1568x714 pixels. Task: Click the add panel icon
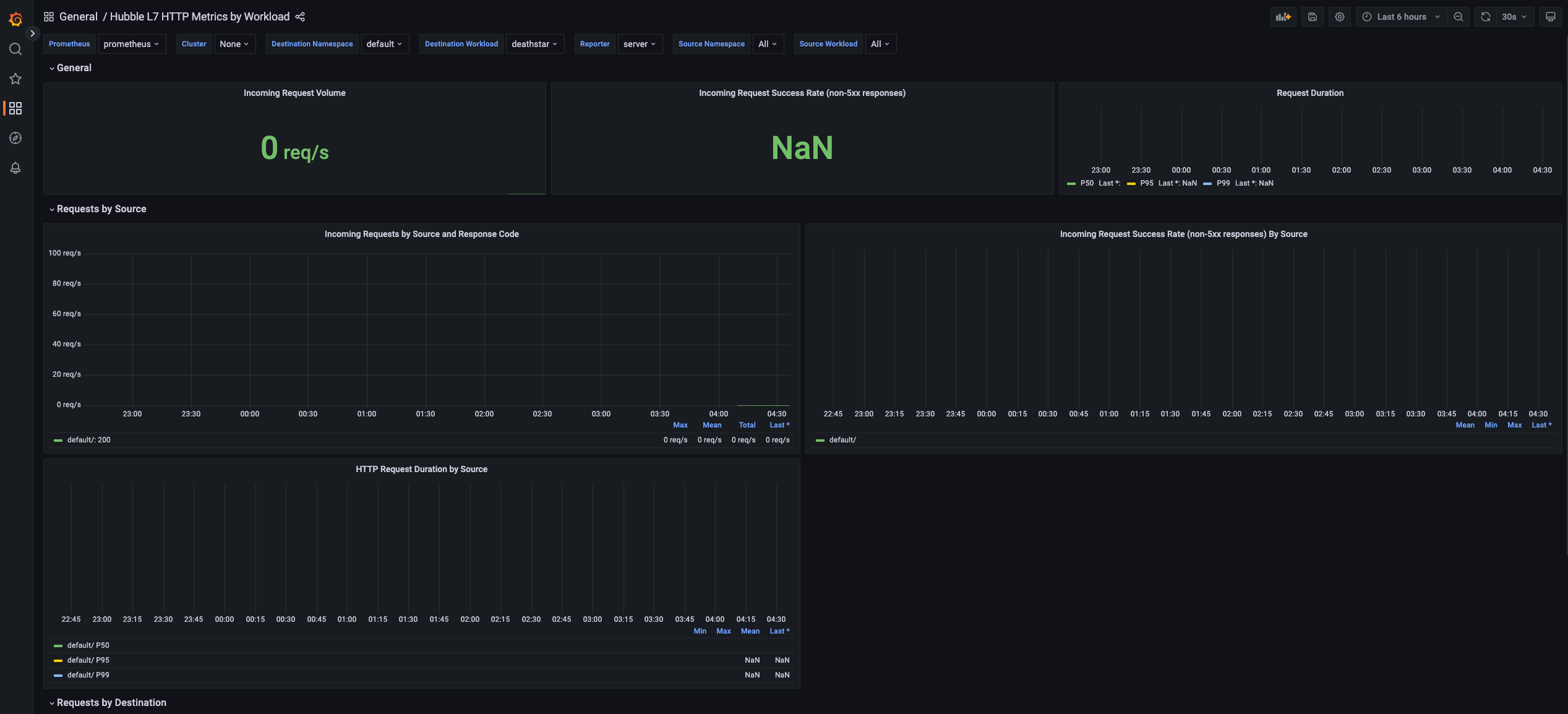(x=1283, y=17)
